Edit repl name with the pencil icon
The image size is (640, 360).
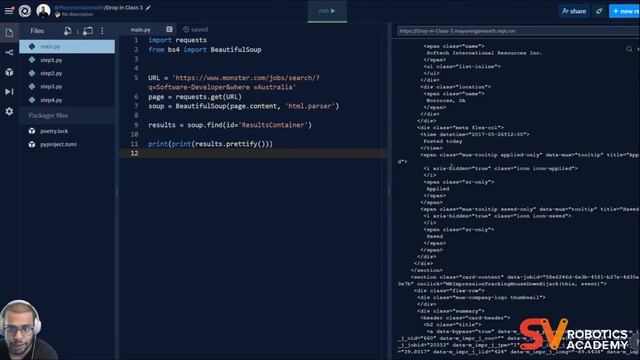point(148,7)
